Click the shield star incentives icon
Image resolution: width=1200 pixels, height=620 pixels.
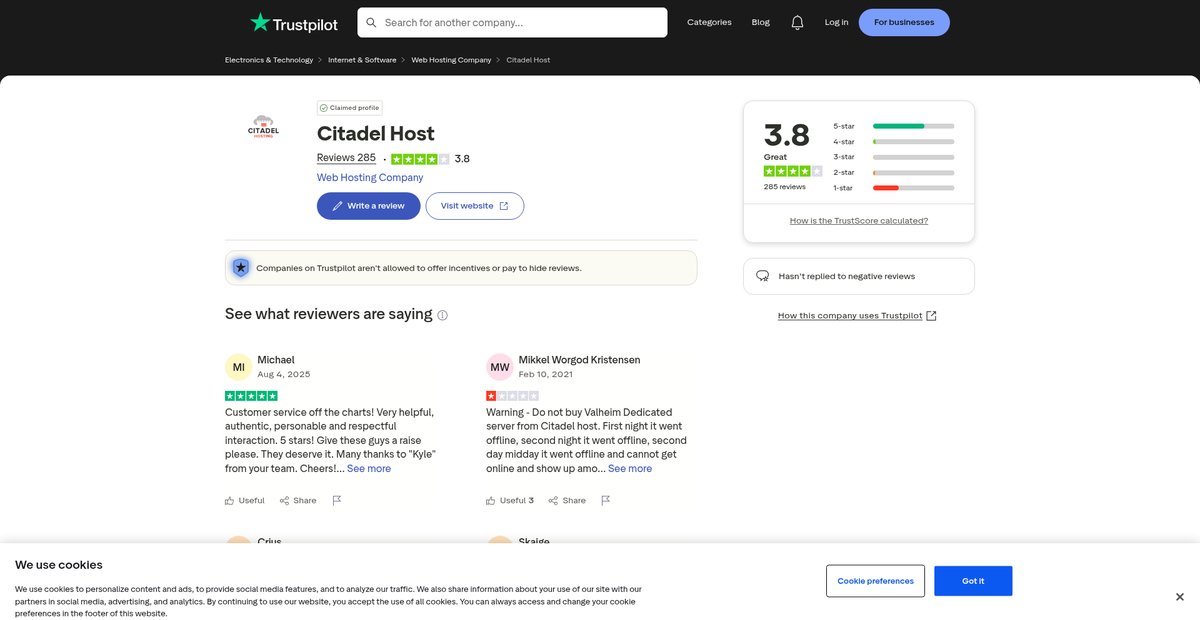point(241,268)
